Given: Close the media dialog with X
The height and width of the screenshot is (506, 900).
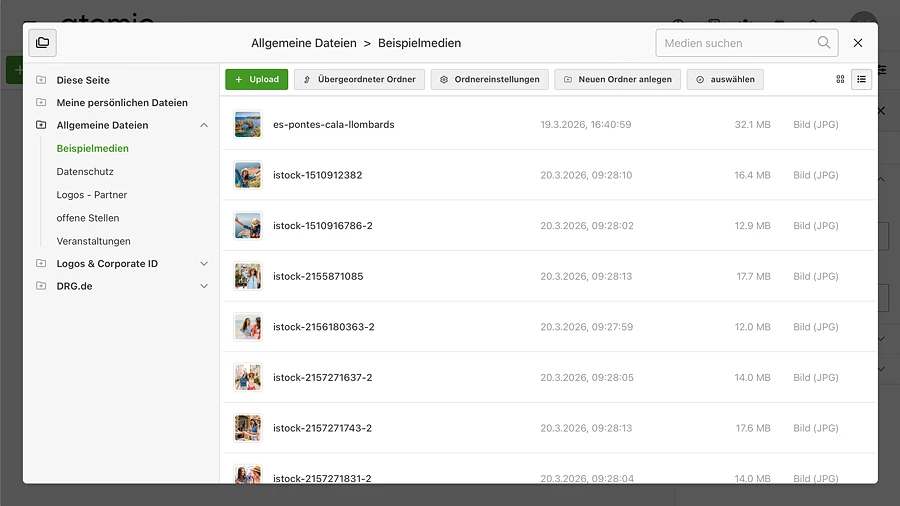Looking at the screenshot, I should (858, 43).
